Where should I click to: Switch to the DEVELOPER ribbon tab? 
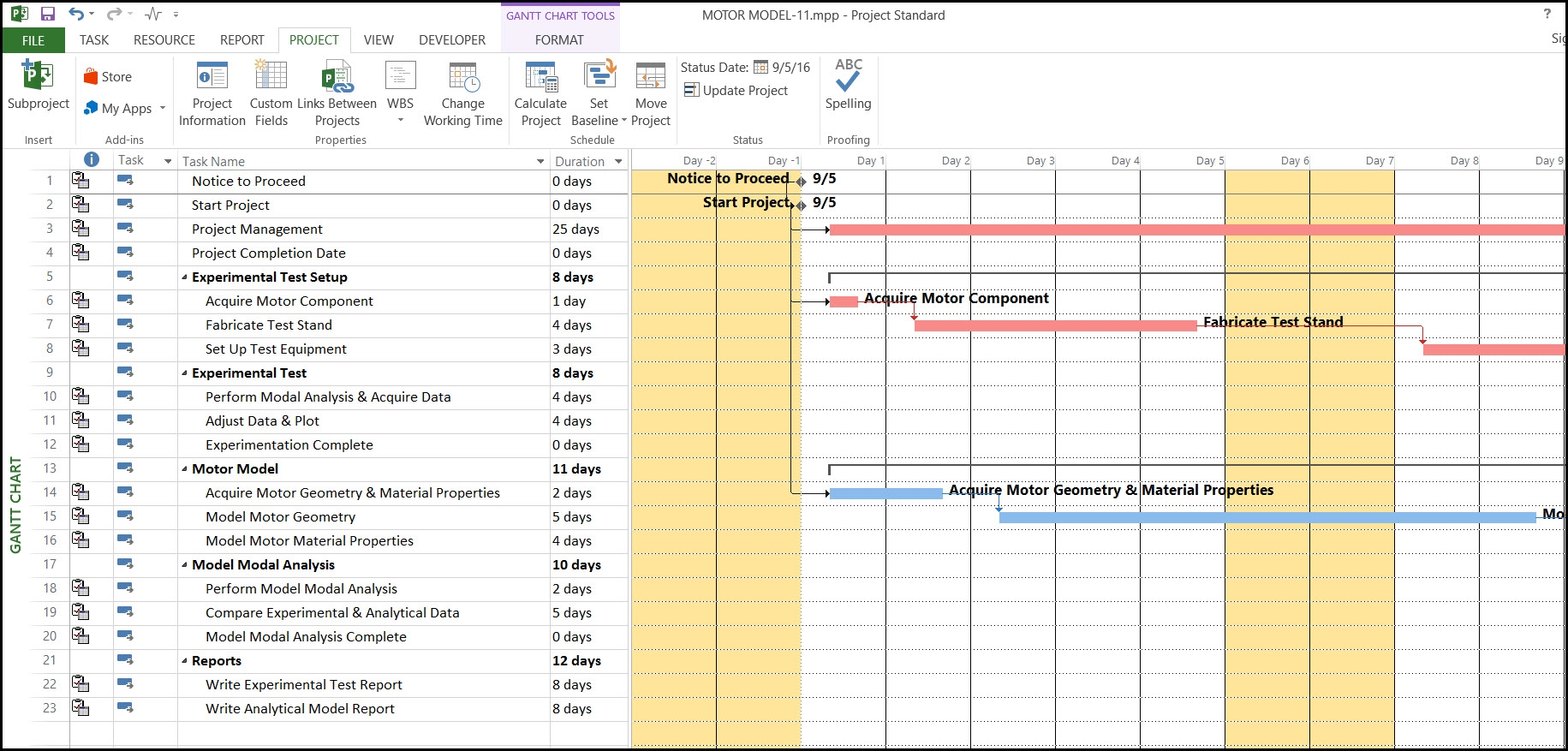pyautogui.click(x=452, y=40)
